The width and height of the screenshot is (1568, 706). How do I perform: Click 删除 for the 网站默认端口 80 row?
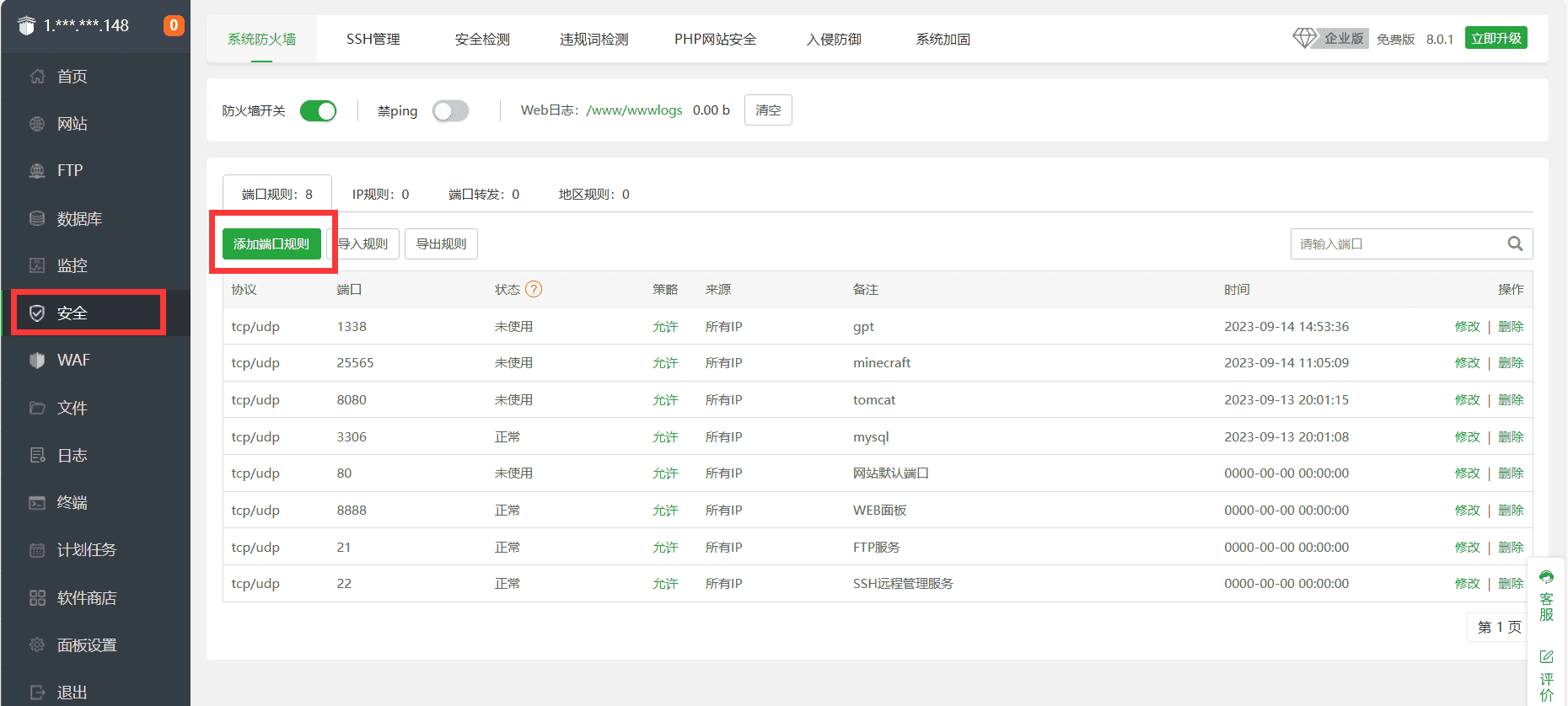tap(1511, 473)
